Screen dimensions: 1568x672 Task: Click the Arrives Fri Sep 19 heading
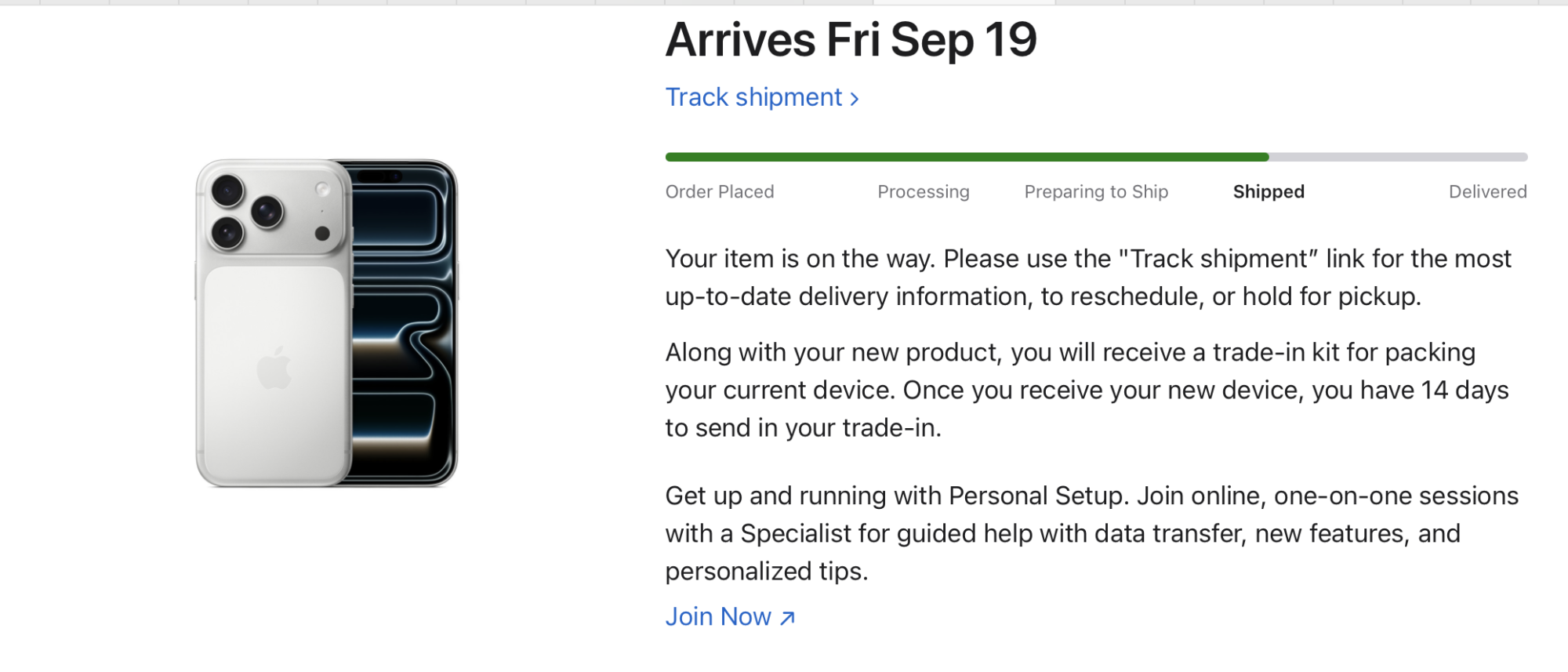click(x=851, y=40)
